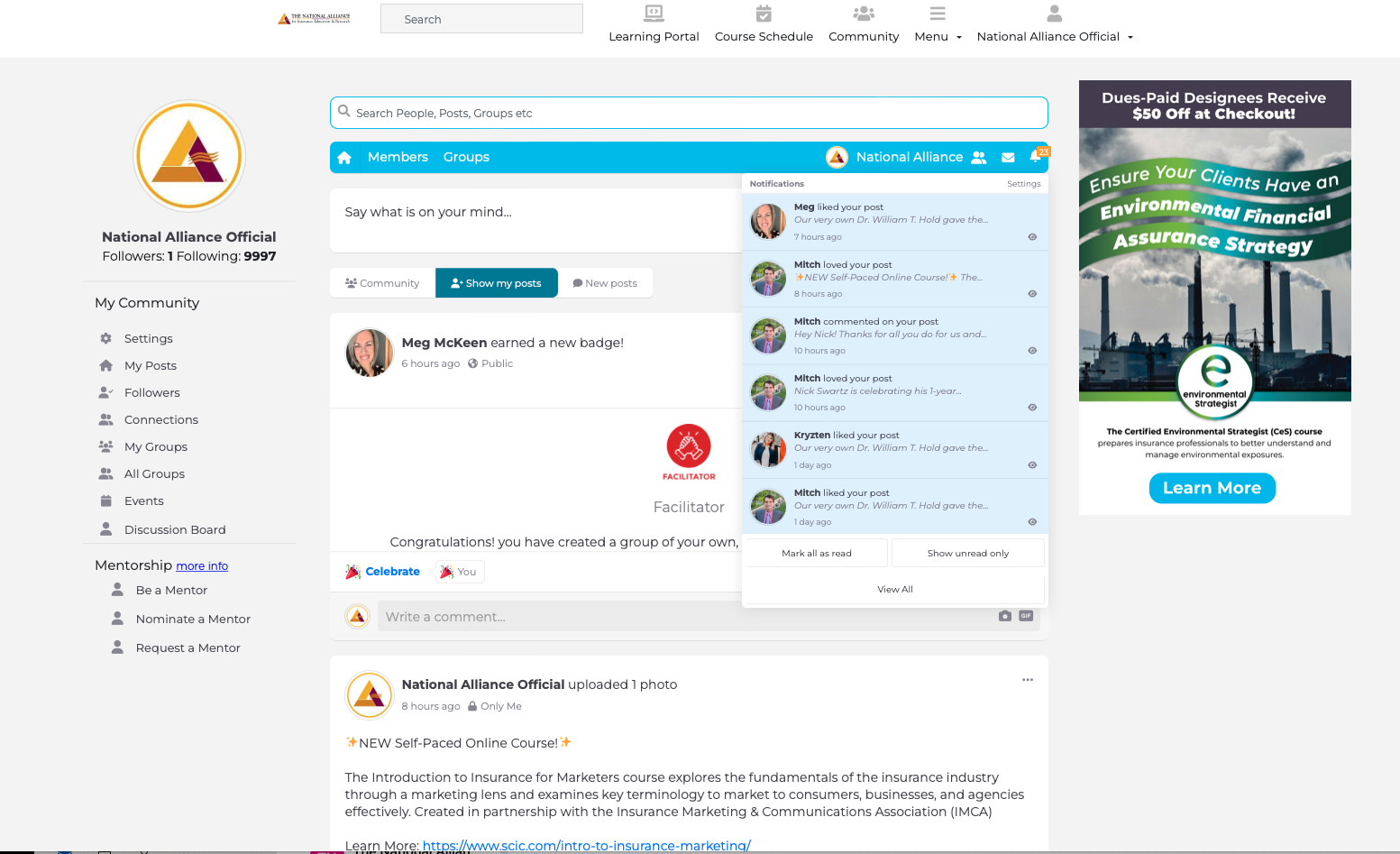The height and width of the screenshot is (854, 1400).
Task: Open post options three dots menu
Action: pos(1028,680)
